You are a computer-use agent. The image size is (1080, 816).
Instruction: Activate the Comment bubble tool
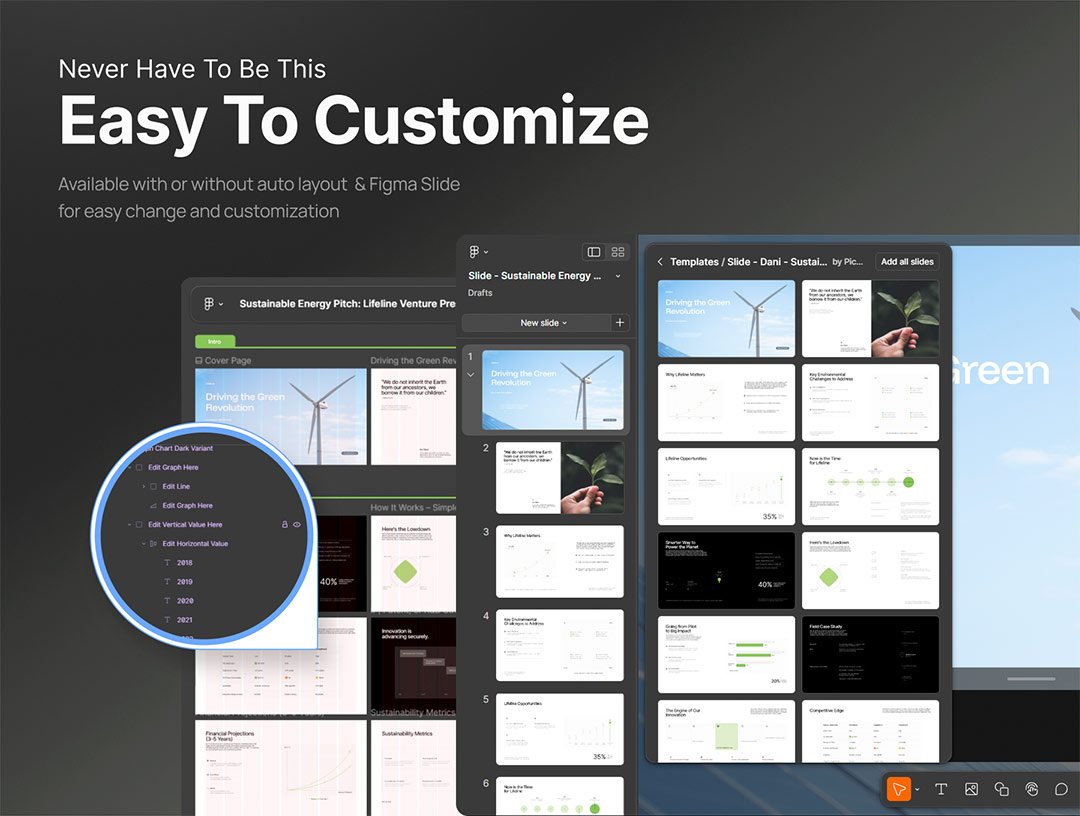[x=1062, y=789]
